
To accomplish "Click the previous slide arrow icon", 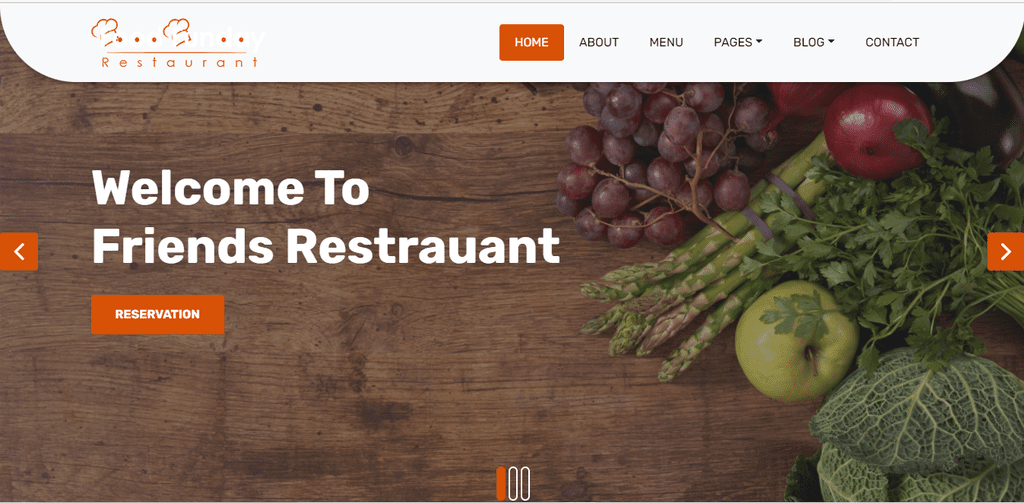I will (19, 252).
